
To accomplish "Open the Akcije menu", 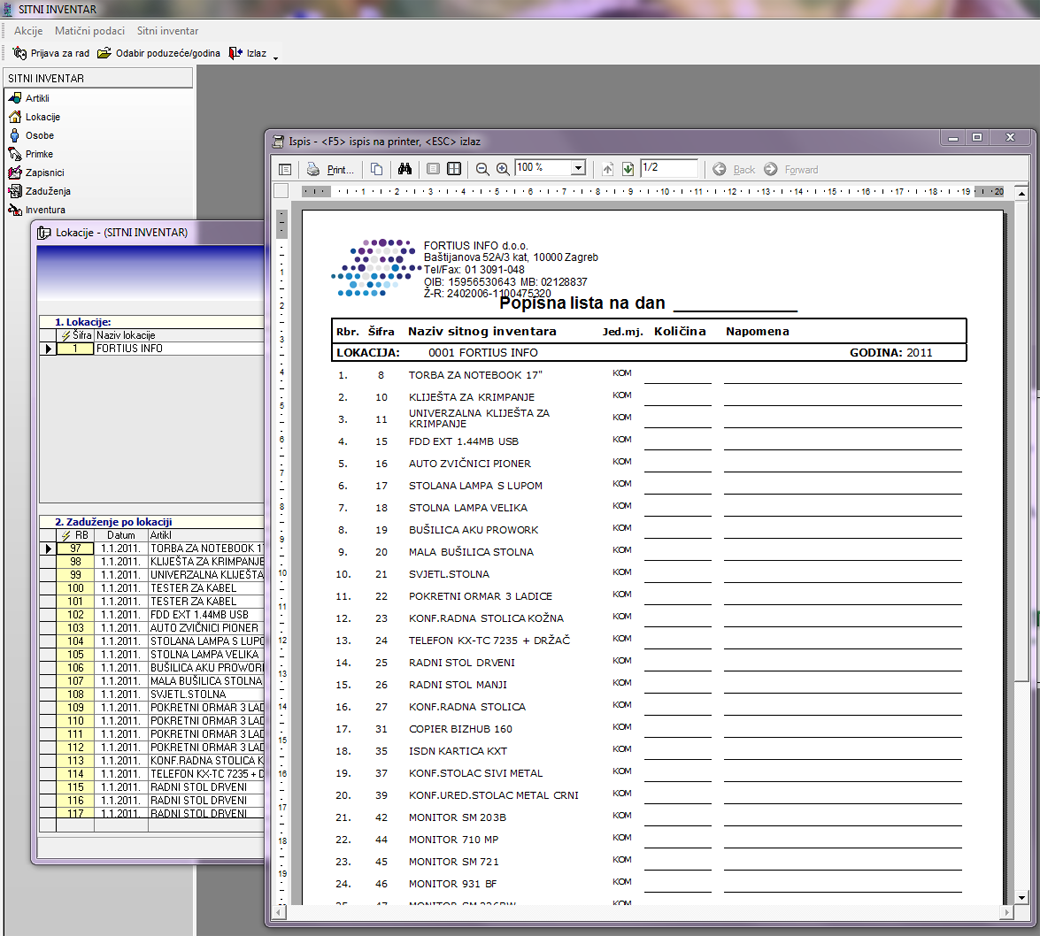I will click(29, 31).
